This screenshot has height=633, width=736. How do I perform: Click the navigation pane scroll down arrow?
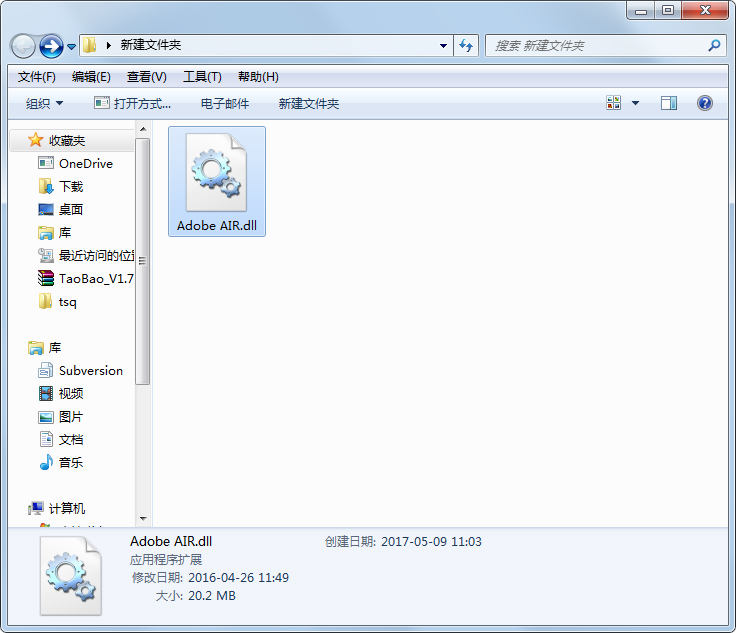coord(143,519)
